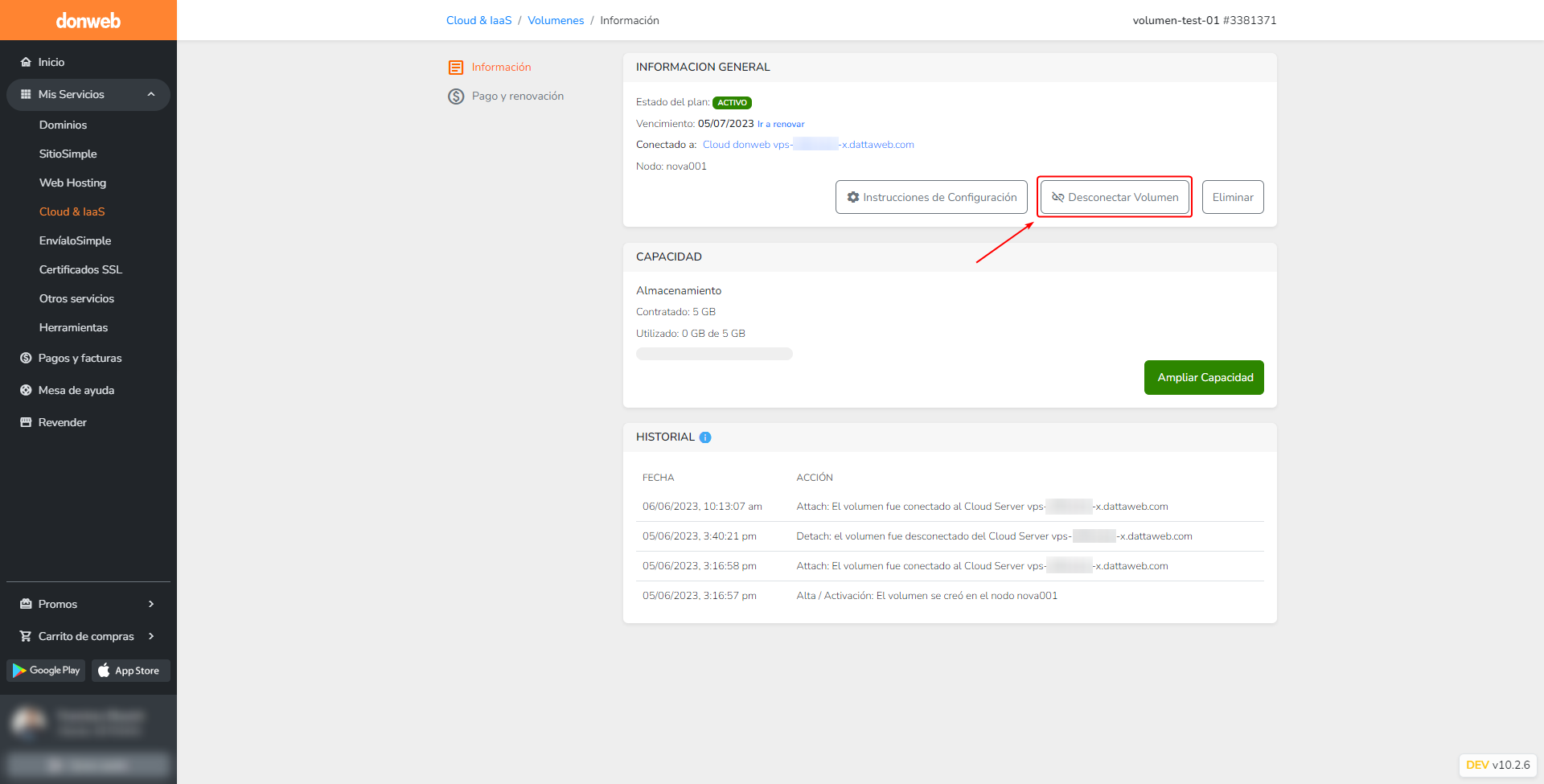Click the Contratado: 5 GB text
1544x784 pixels.
675,312
